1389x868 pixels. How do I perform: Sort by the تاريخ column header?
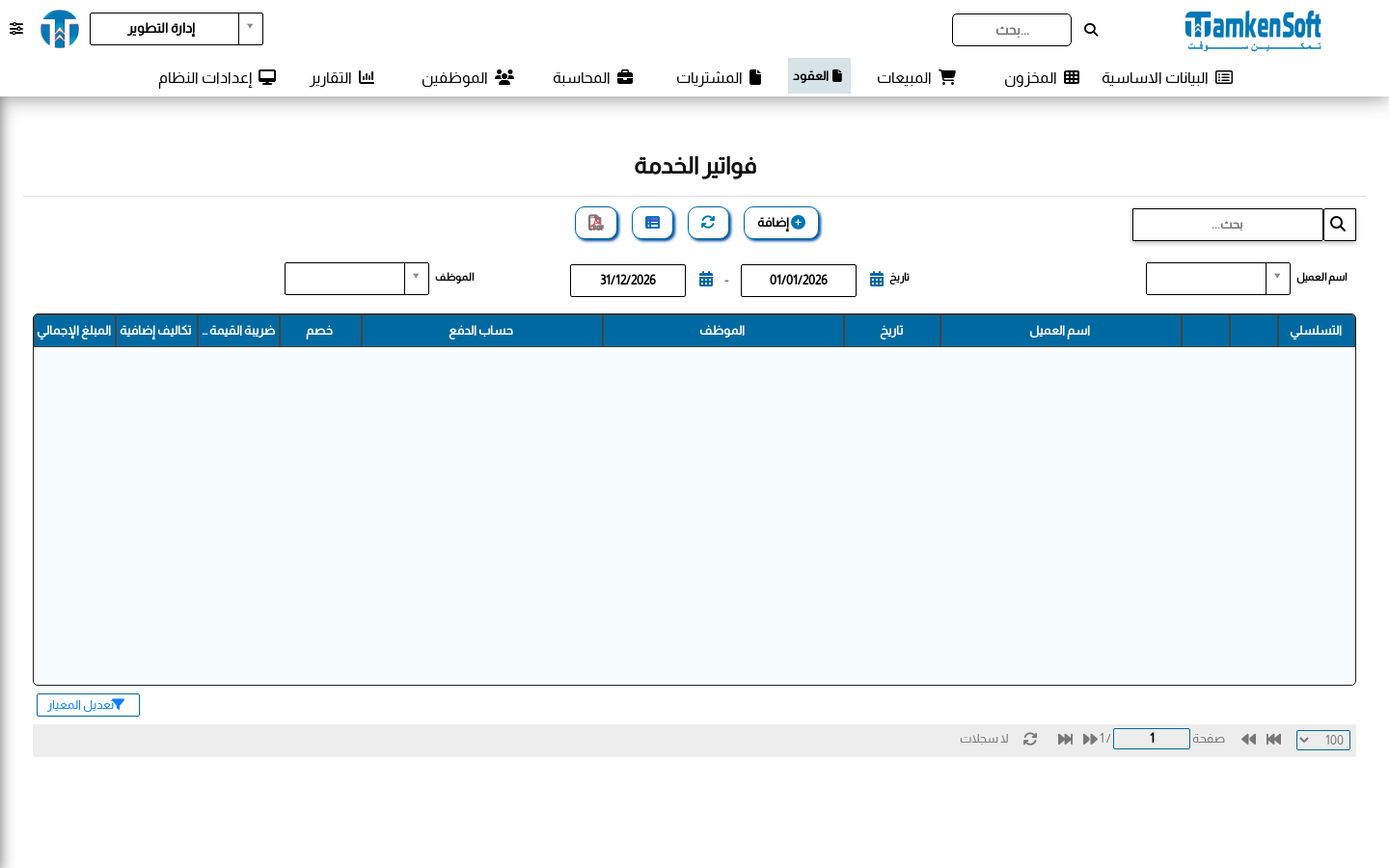891,331
